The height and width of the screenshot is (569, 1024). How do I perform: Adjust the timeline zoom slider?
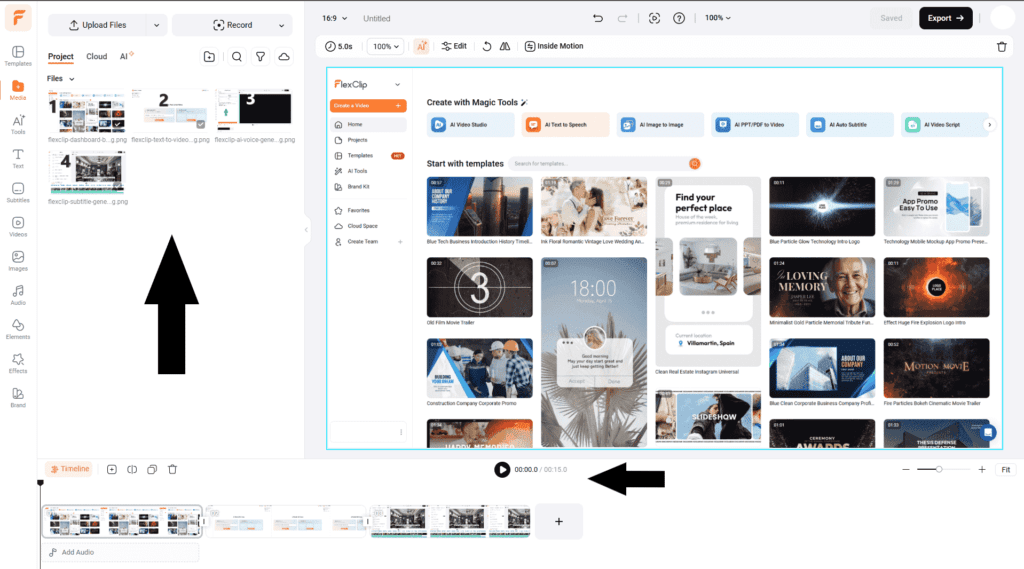pyautogui.click(x=938, y=469)
